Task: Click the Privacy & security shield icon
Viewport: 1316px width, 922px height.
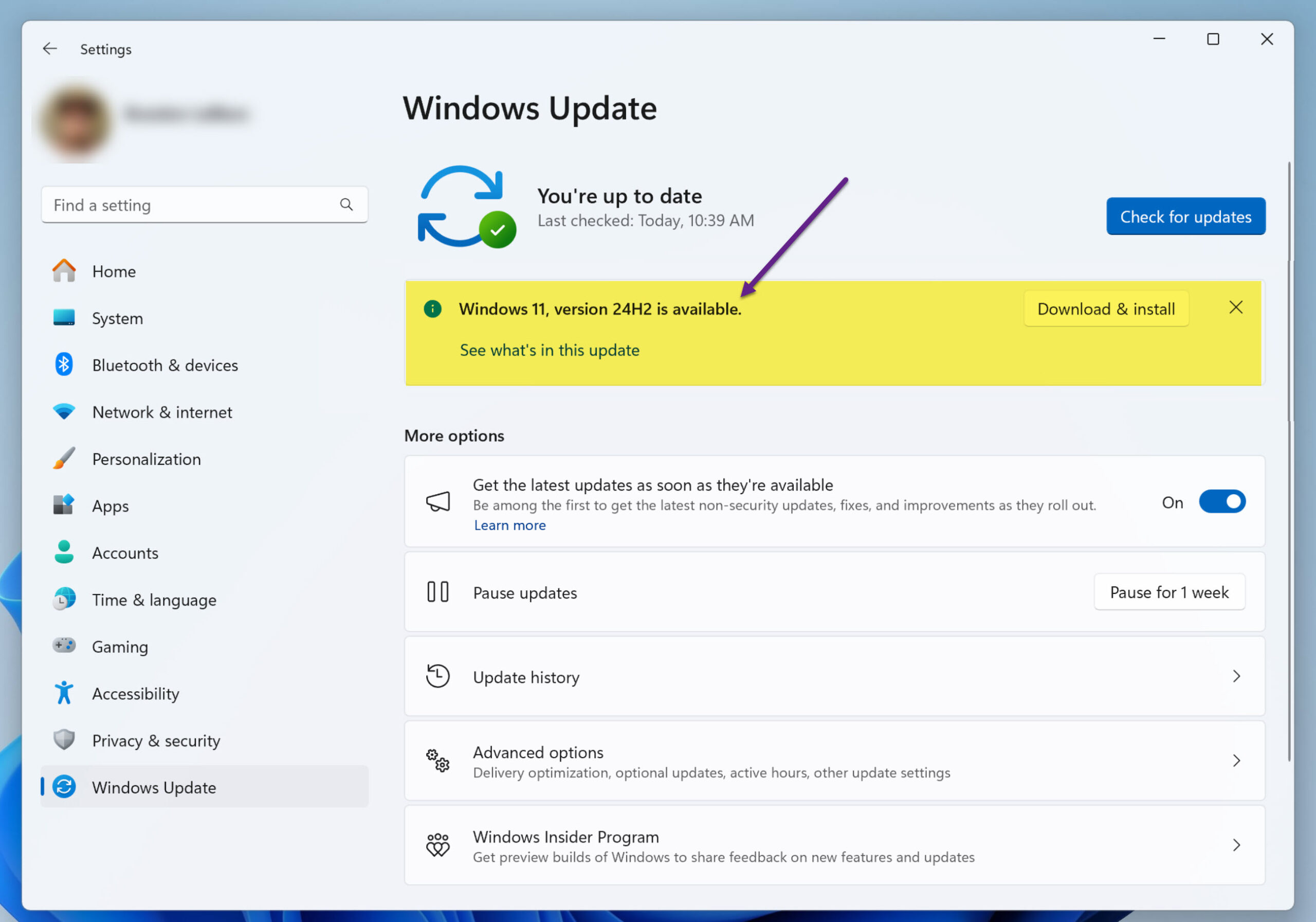Action: 64,739
